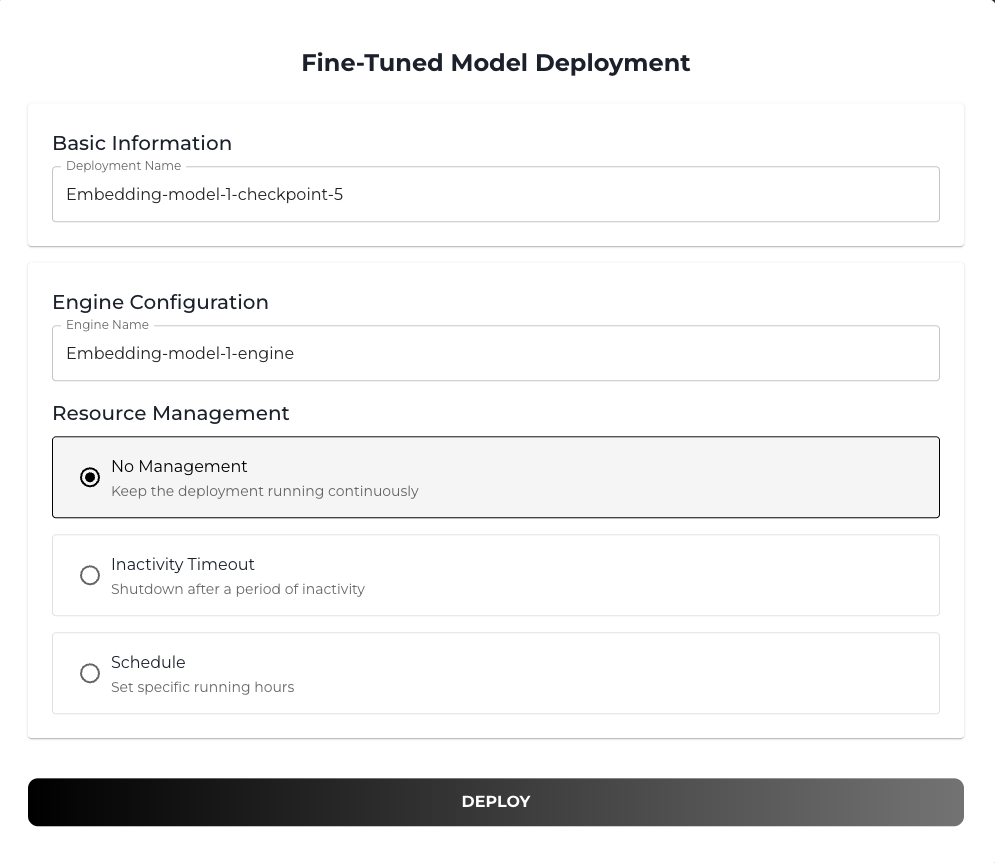The height and width of the screenshot is (863, 995).
Task: Click the Engine Name input box
Action: click(x=496, y=353)
